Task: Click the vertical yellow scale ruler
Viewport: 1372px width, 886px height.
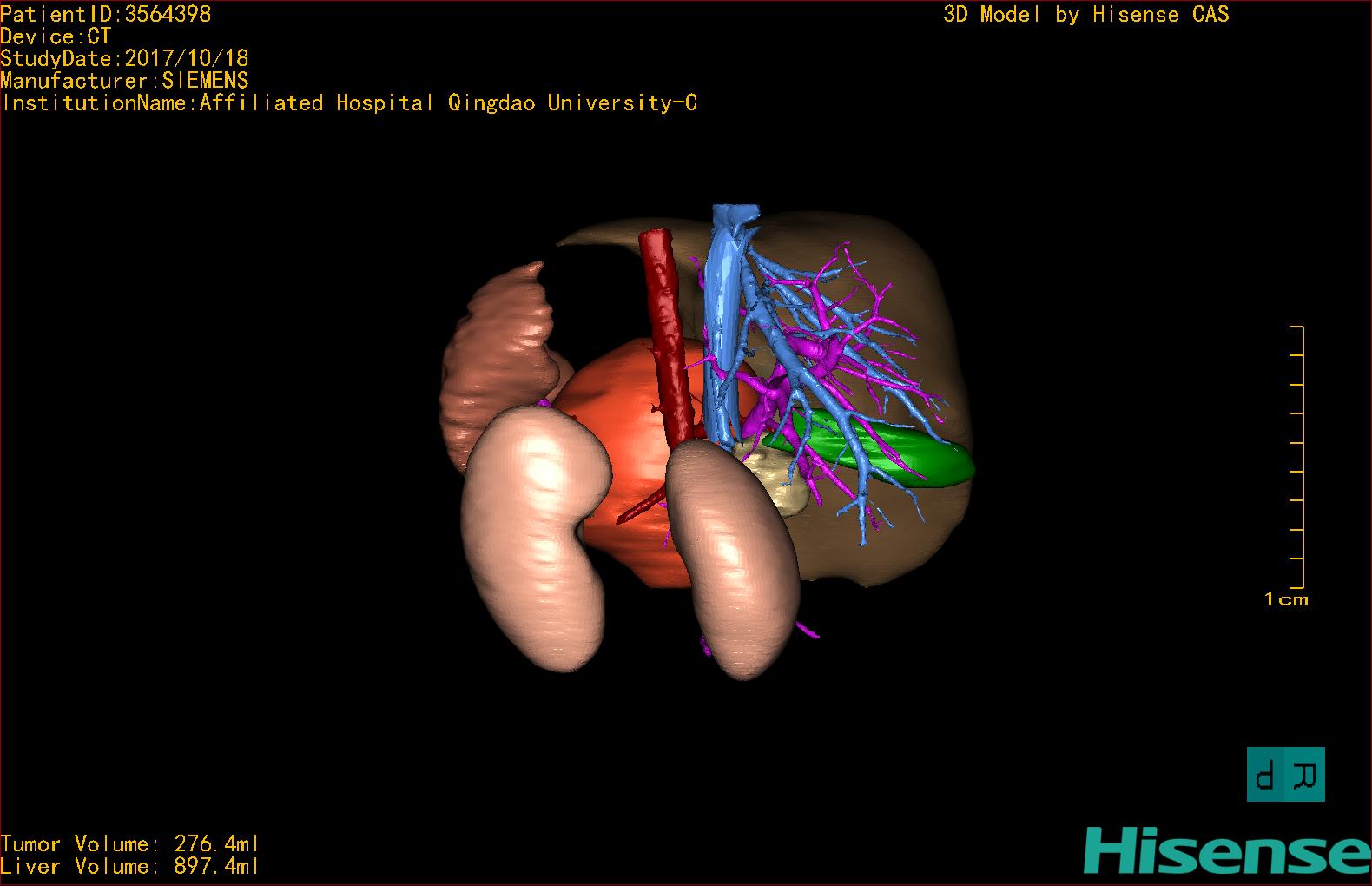Action: click(x=1297, y=457)
